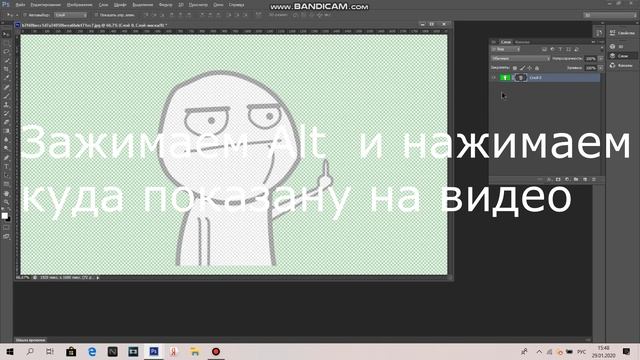Screen dimensions: 640x360
Task: Select the Zoom tool
Action: coord(6,202)
